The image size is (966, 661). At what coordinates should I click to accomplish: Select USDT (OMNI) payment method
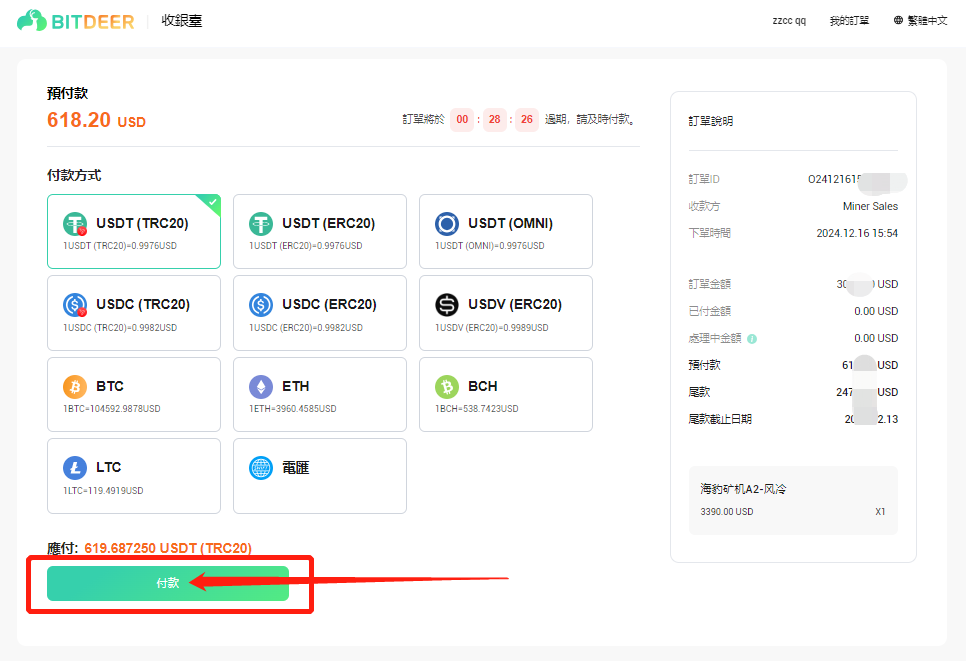point(506,232)
